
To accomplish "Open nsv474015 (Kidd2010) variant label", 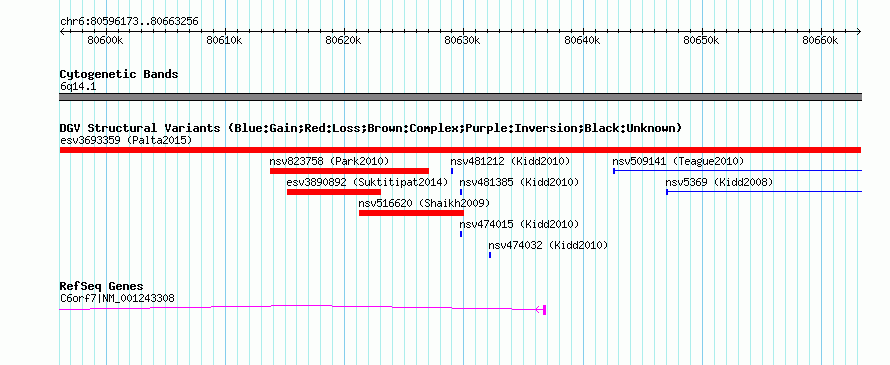I will click(519, 224).
